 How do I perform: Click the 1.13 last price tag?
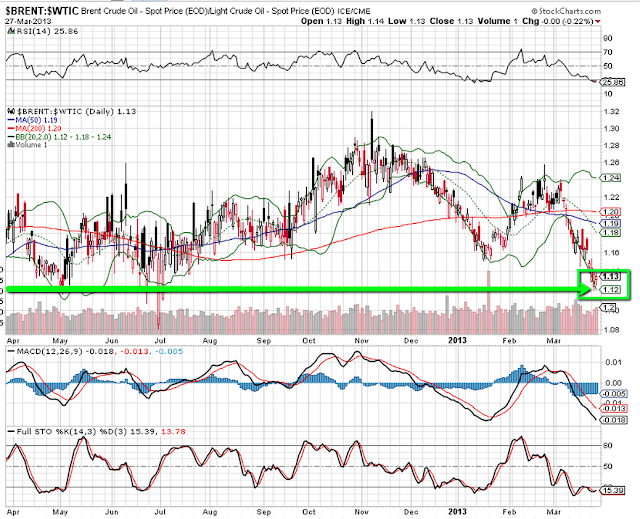(x=611, y=277)
